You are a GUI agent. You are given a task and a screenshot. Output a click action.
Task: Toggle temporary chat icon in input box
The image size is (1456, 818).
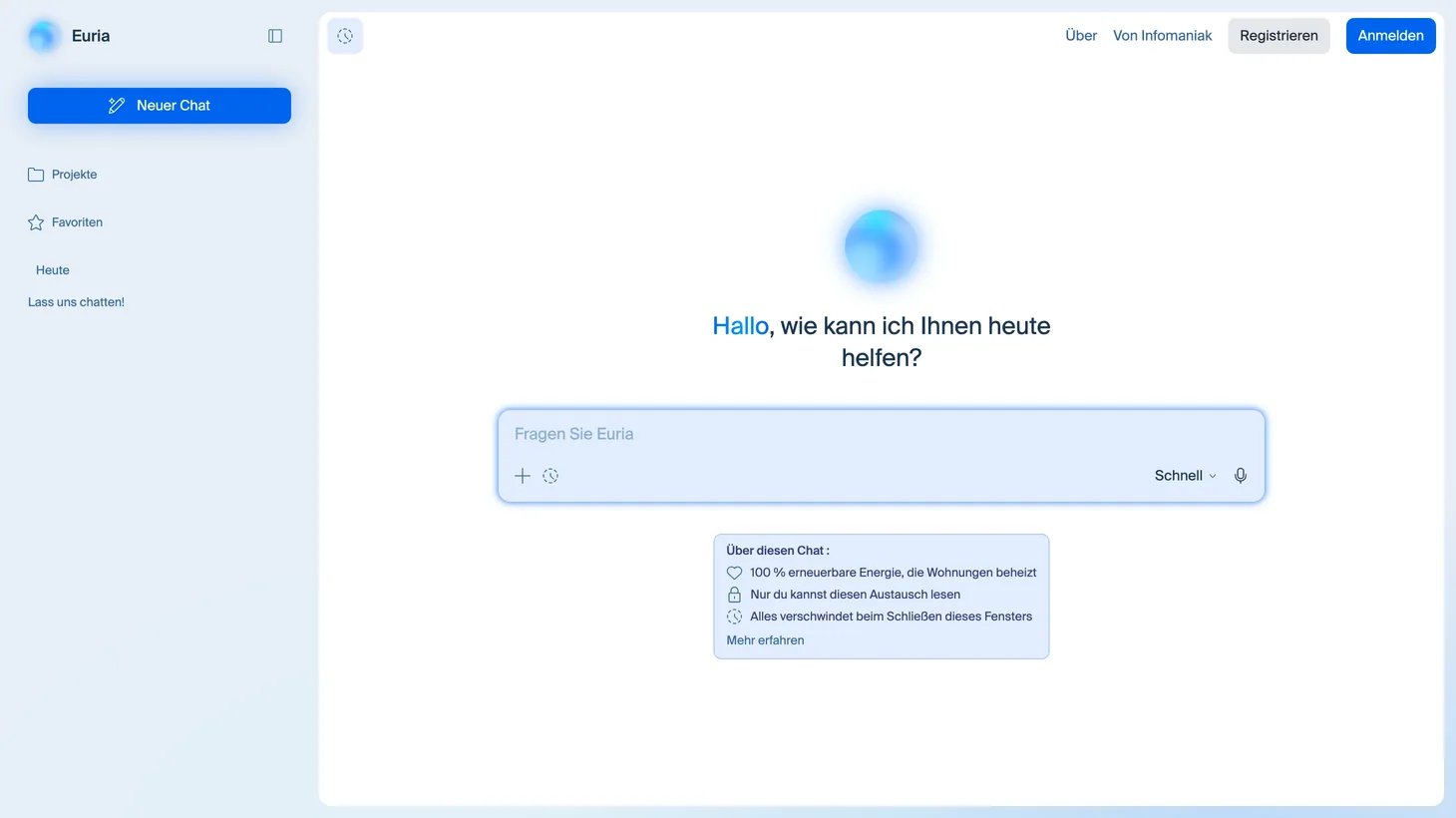pyautogui.click(x=550, y=476)
